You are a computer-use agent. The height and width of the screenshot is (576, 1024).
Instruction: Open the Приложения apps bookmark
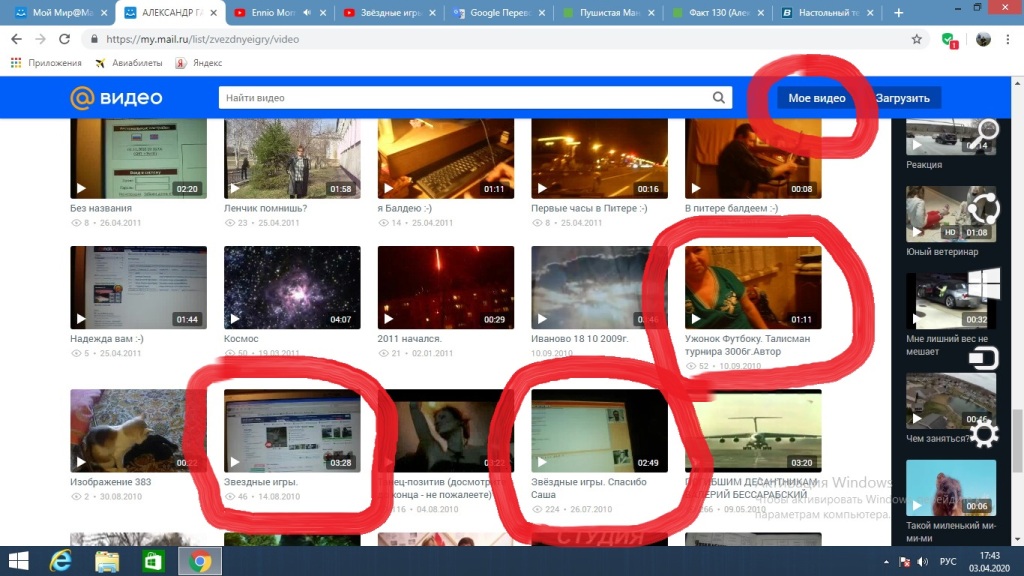(46, 63)
